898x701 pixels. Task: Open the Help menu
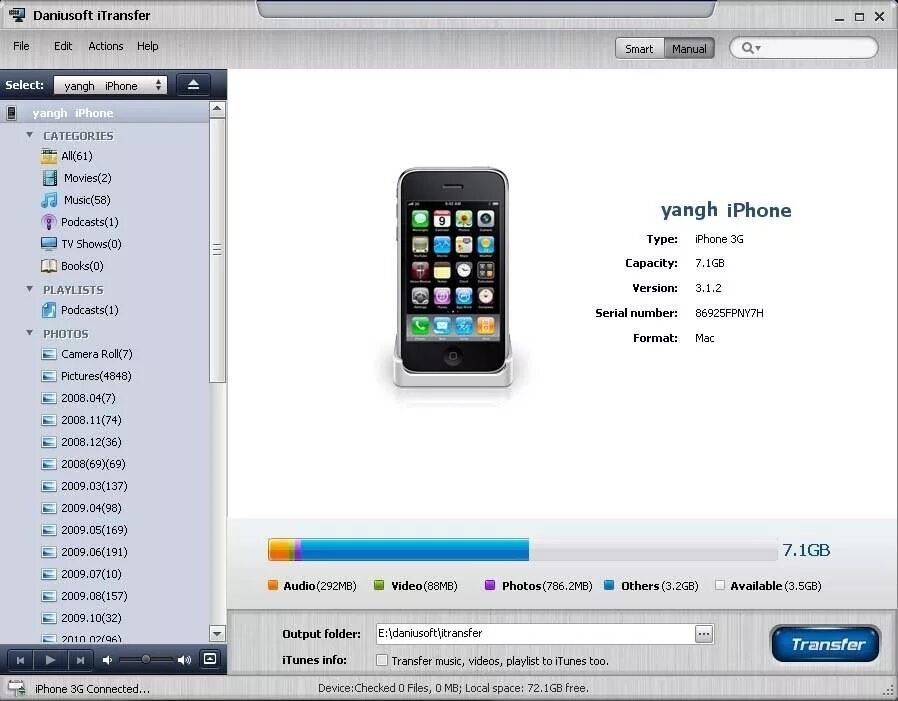147,46
